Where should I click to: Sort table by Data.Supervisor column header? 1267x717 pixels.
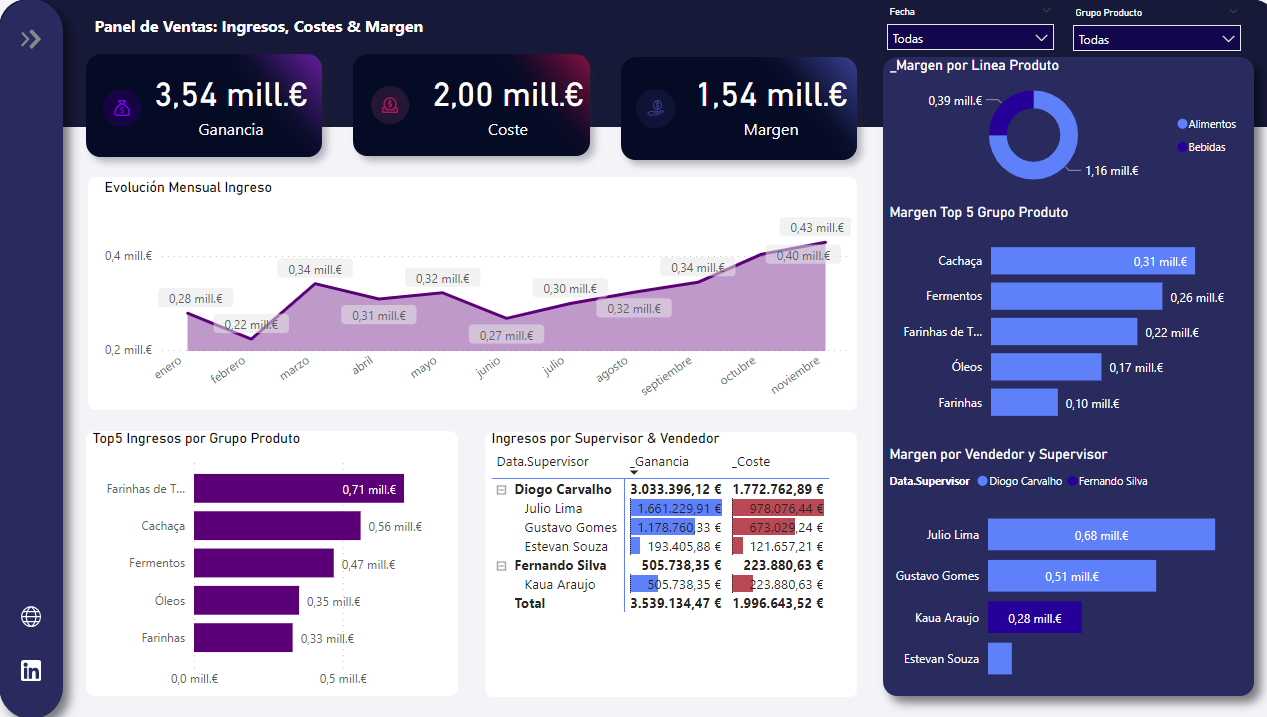click(x=543, y=461)
